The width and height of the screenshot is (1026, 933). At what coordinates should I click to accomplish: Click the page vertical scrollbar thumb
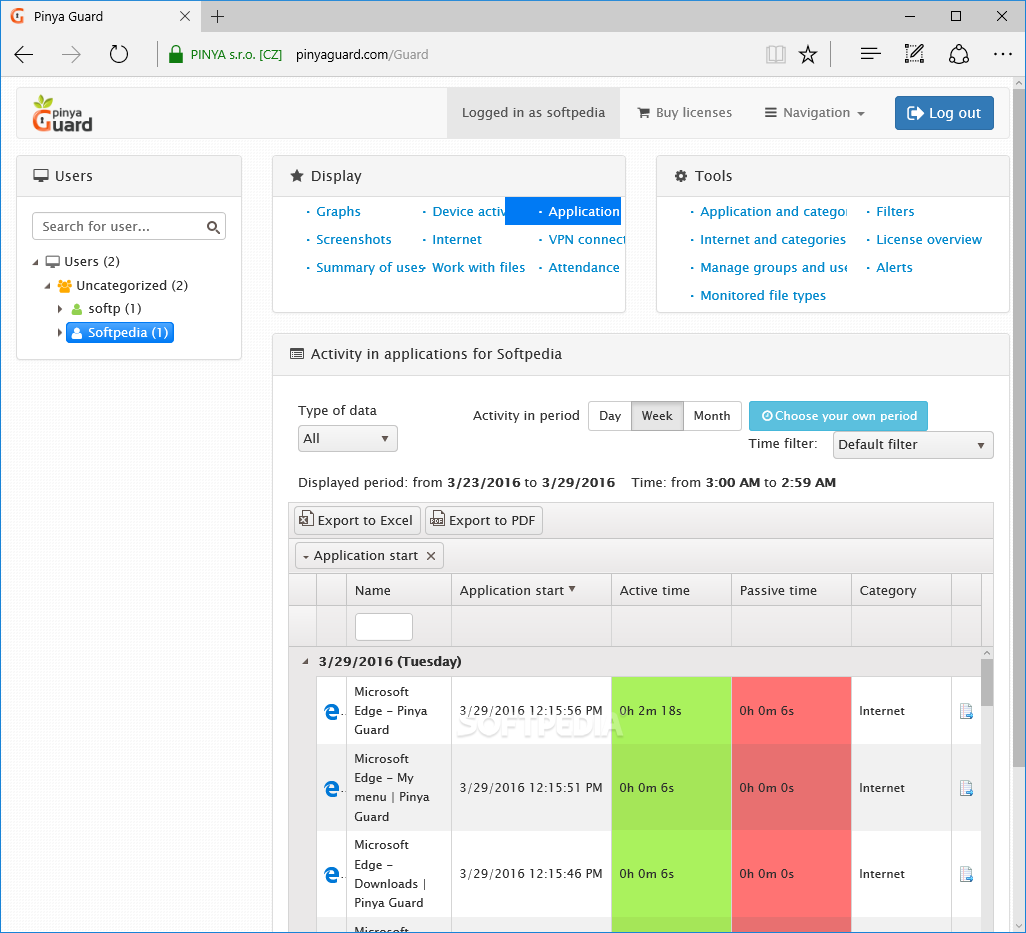coord(1019,429)
